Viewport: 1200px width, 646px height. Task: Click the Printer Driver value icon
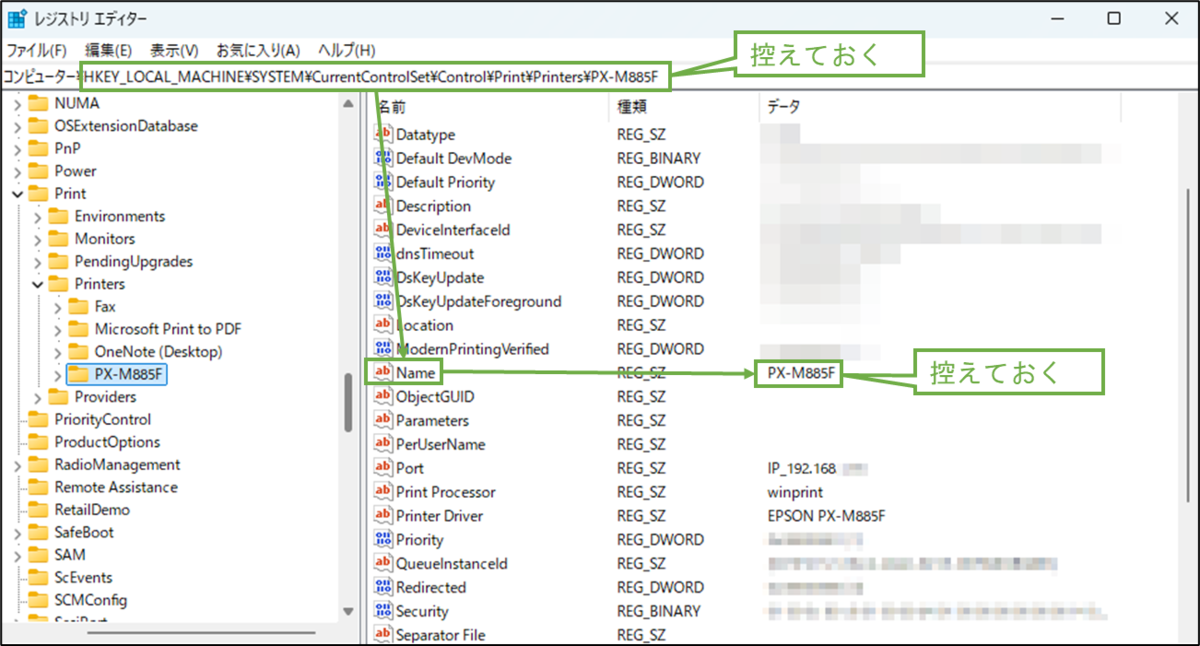point(383,516)
